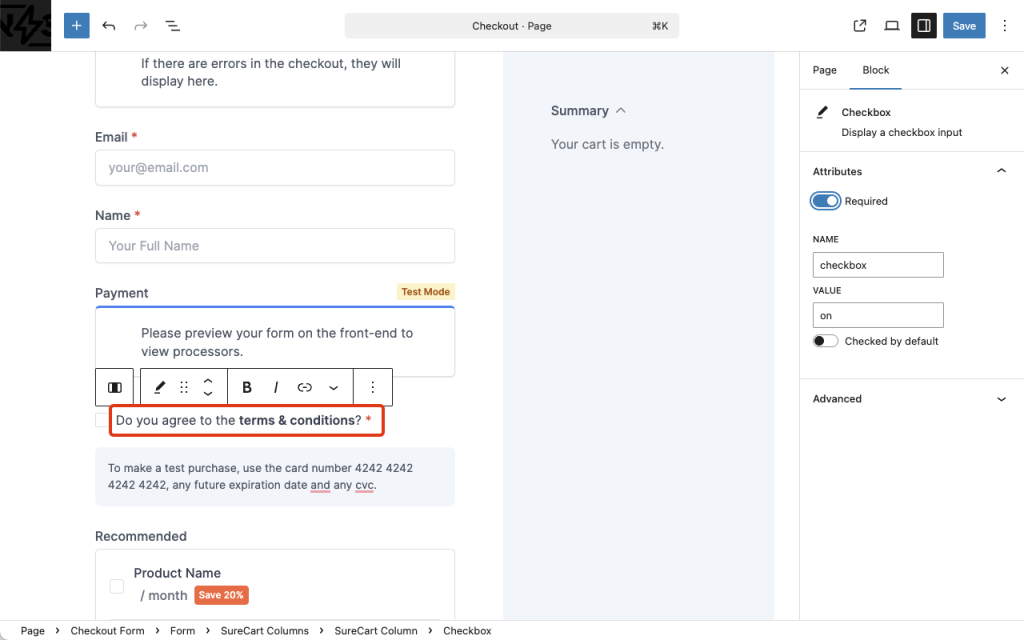Open the Document Overview list icon
Image resolution: width=1024 pixels, height=640 pixels.
click(x=172, y=25)
